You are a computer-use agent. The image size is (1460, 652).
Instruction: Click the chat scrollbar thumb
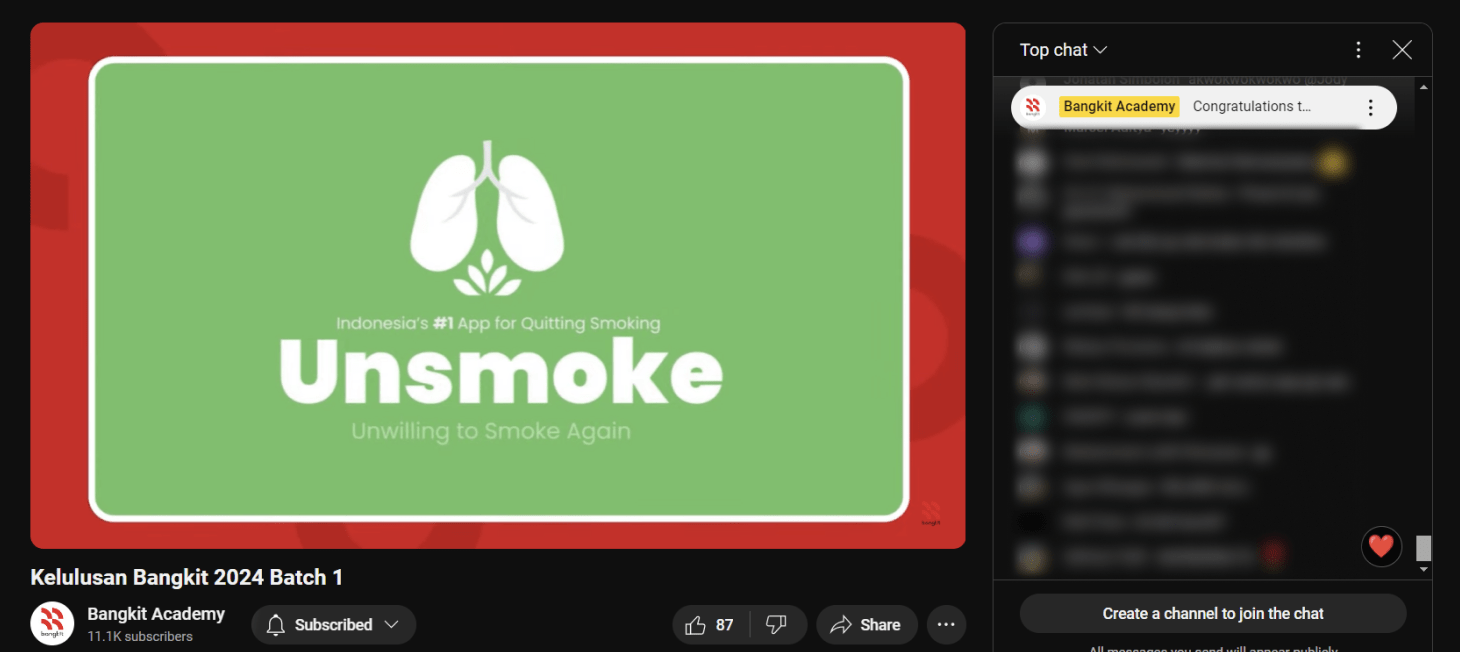point(1424,548)
